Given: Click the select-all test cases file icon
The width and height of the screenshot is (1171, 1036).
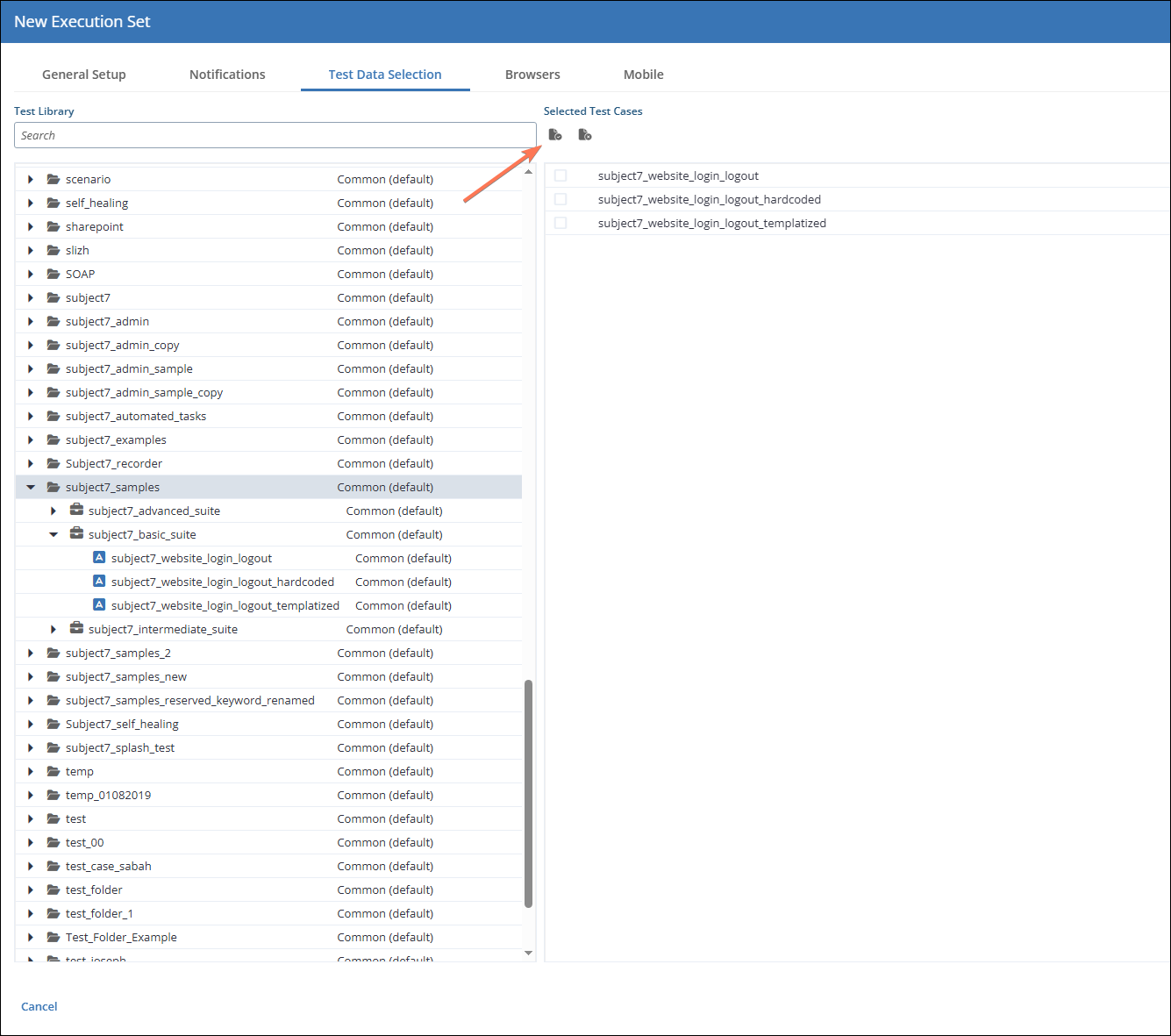Looking at the screenshot, I should (x=554, y=134).
